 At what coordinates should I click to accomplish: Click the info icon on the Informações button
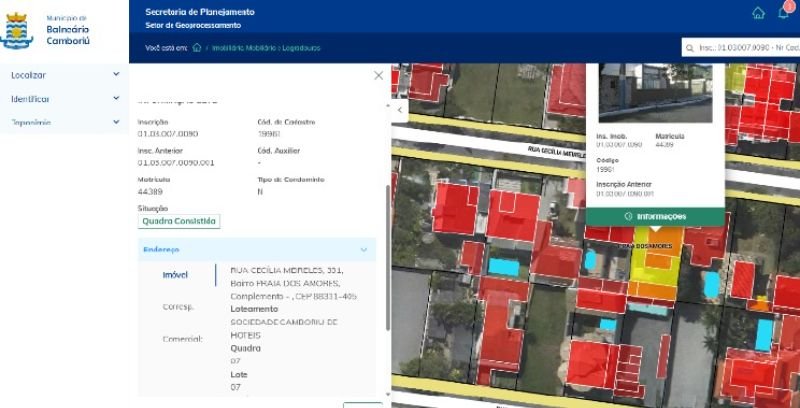tap(628, 216)
